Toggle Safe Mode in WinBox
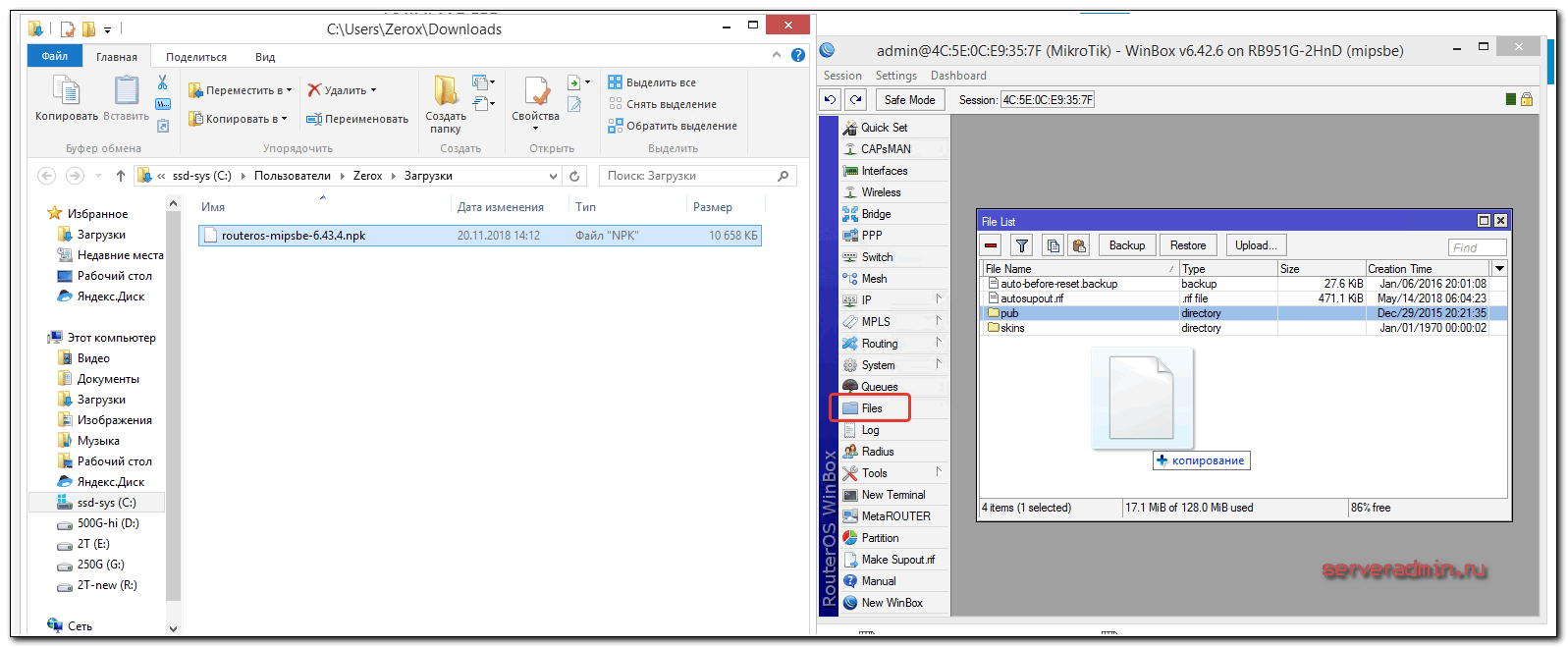 coord(909,99)
